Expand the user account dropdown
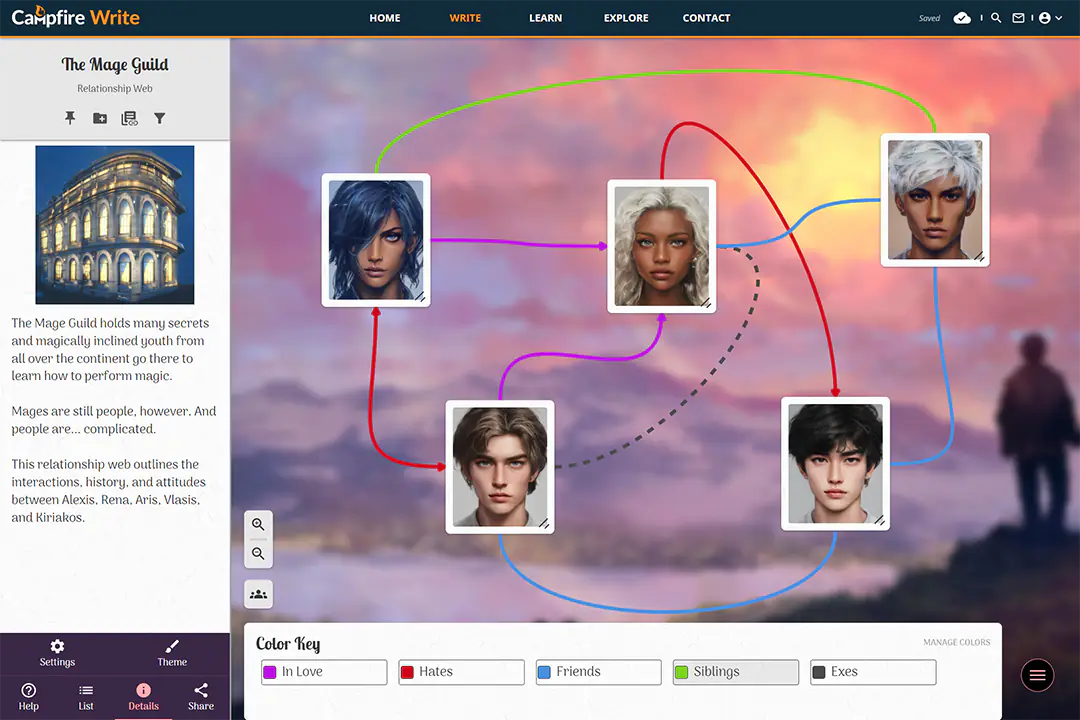 click(x=1050, y=18)
